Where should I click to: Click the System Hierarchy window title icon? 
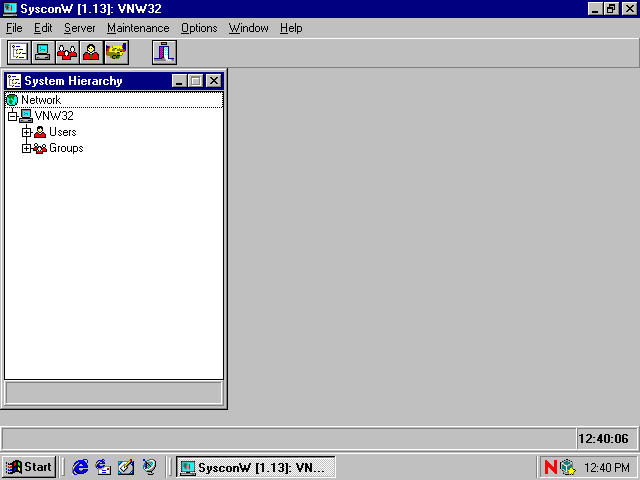pyautogui.click(x=14, y=81)
